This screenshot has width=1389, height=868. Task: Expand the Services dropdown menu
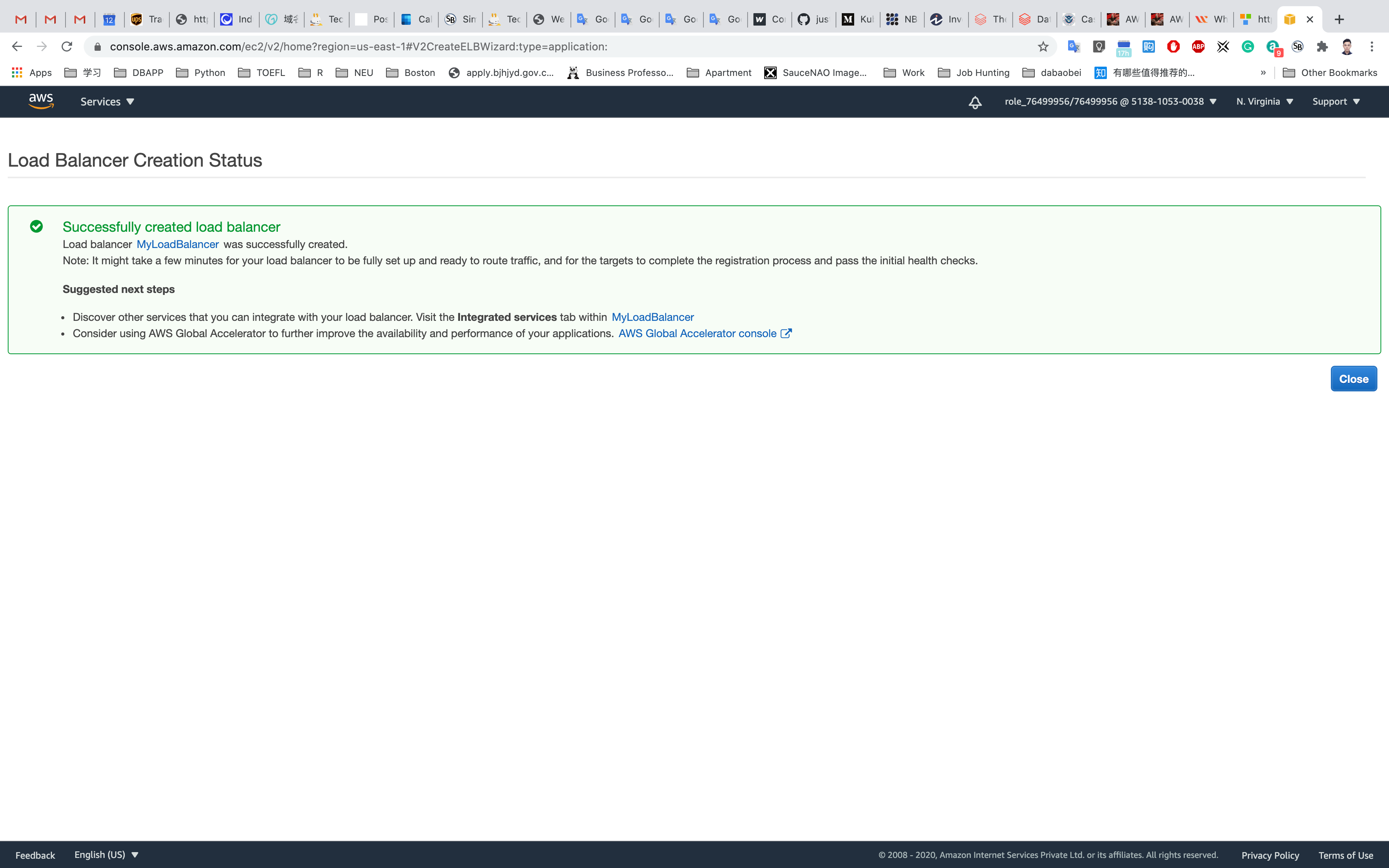(107, 102)
